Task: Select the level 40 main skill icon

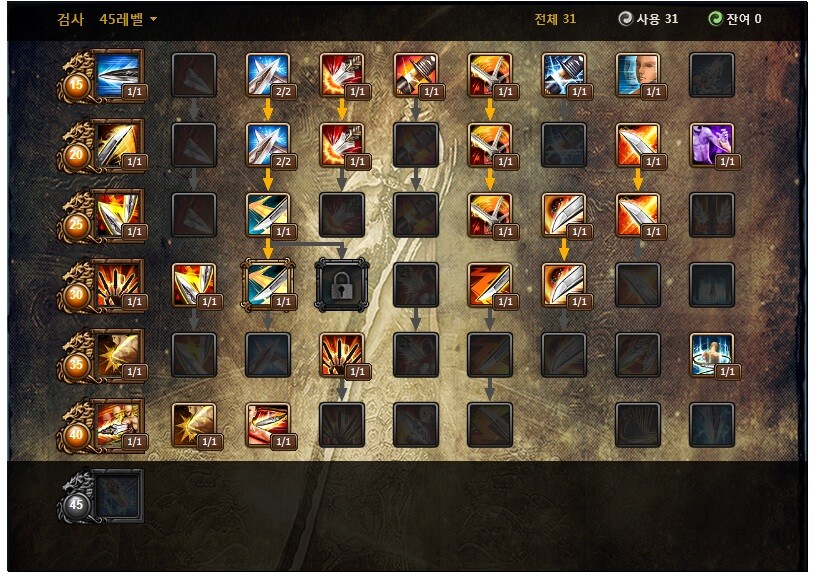Action: pos(118,426)
